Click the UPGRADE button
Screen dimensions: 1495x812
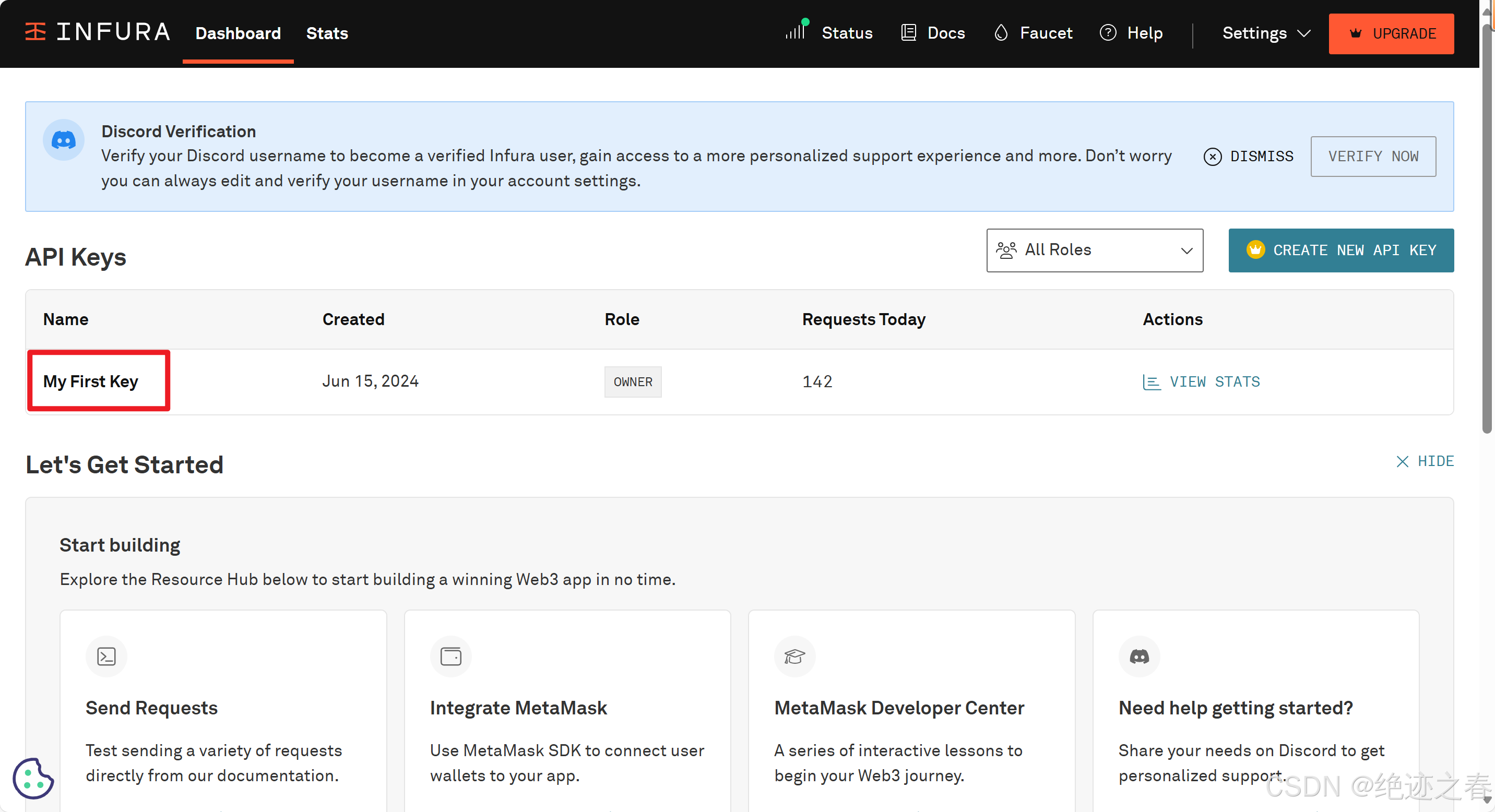point(1391,33)
